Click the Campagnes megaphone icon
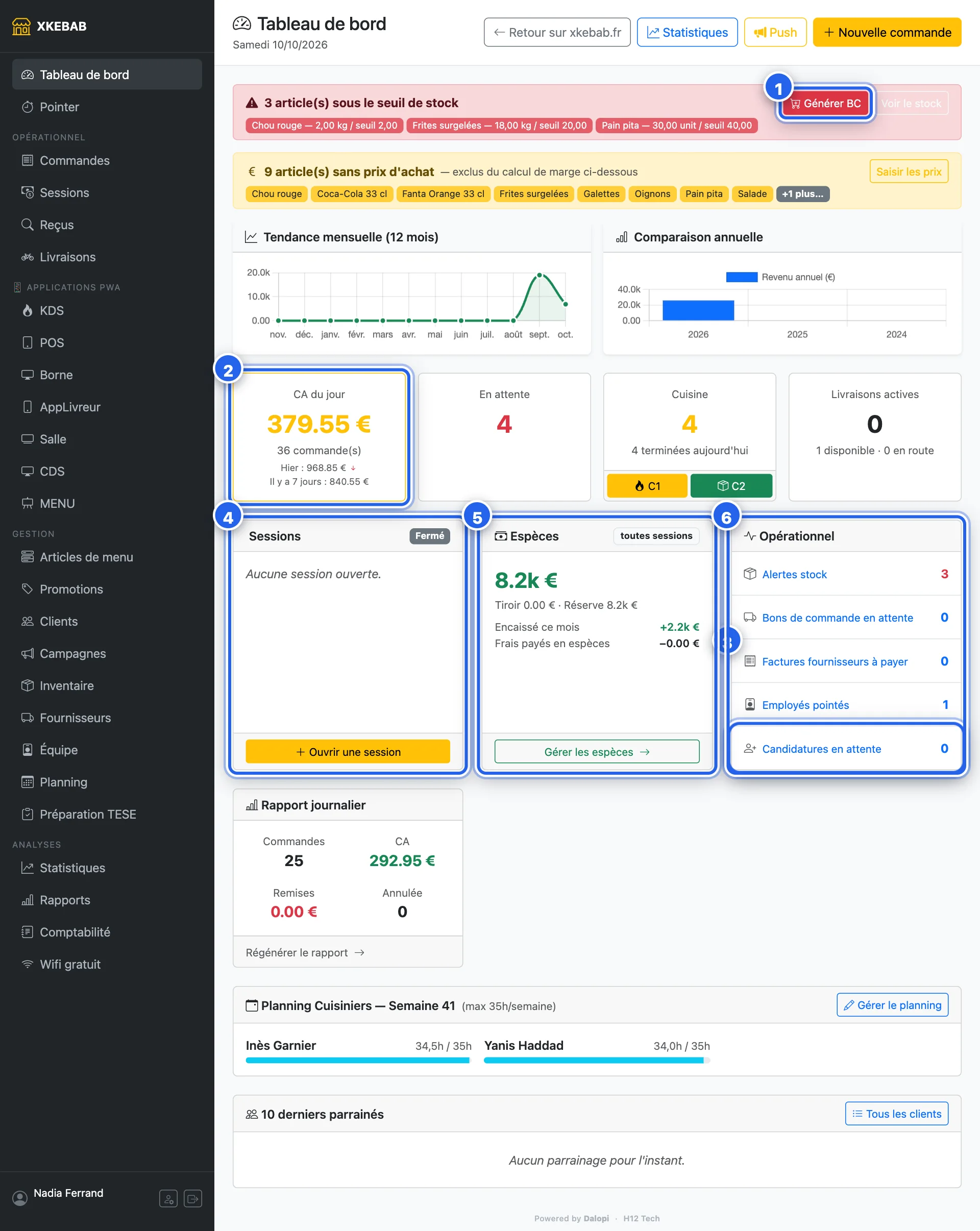The image size is (980, 1231). point(28,654)
